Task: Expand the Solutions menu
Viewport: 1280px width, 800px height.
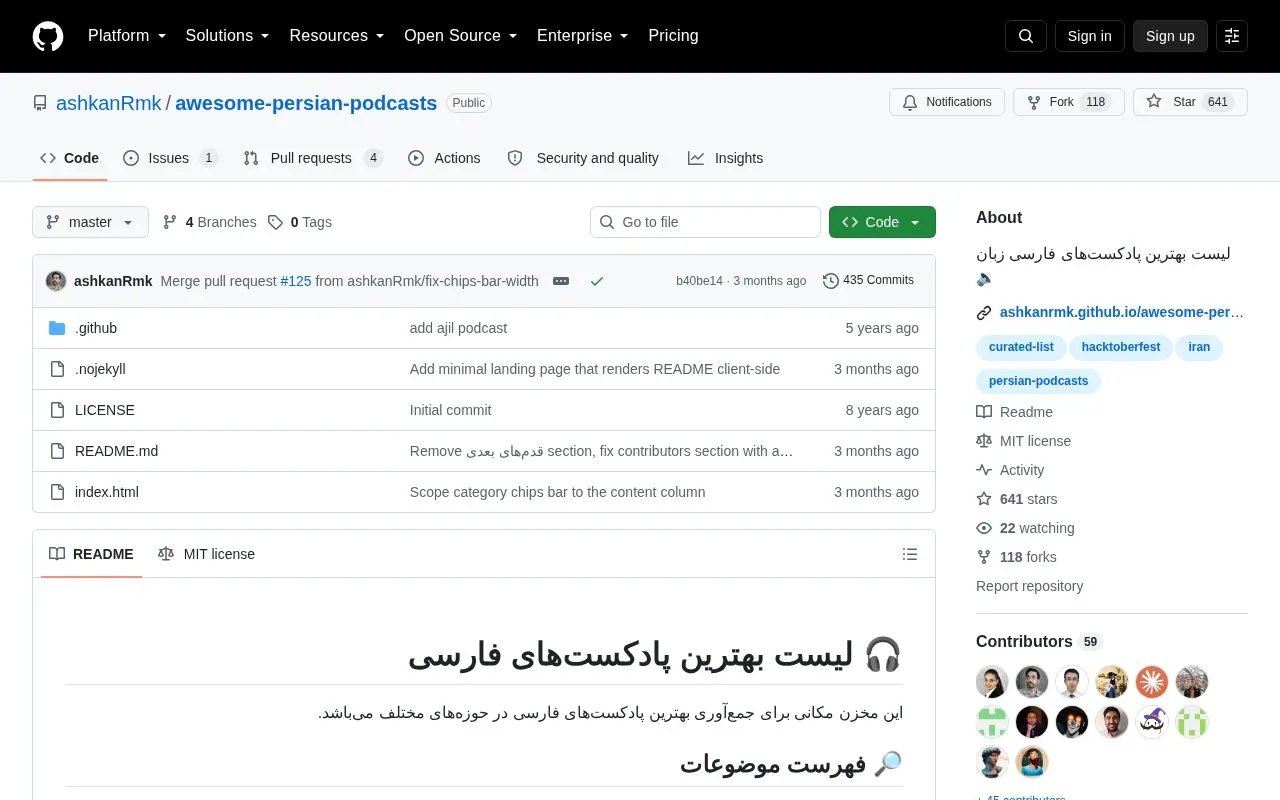Action: click(x=228, y=36)
